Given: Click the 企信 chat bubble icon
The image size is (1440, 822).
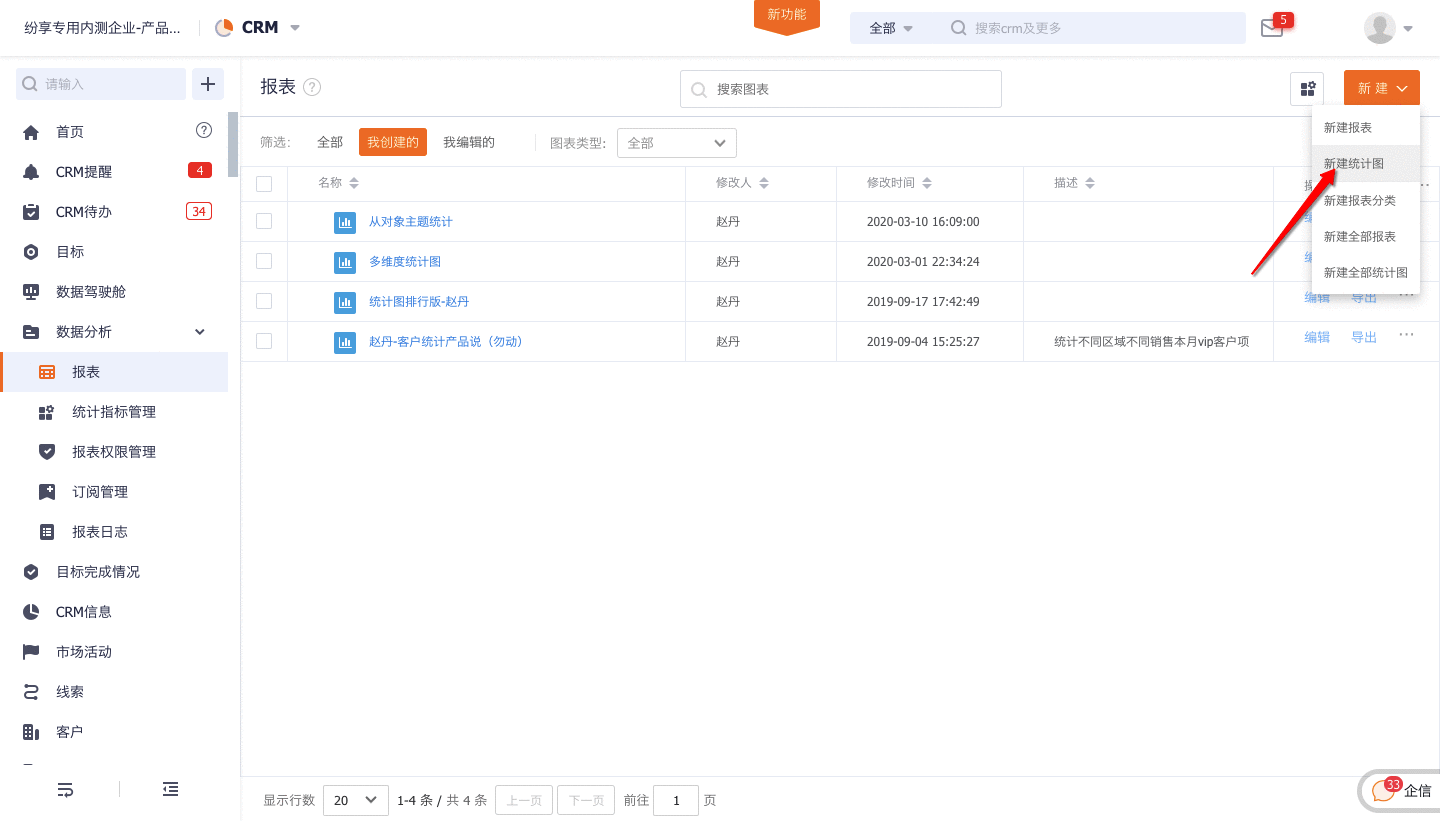Looking at the screenshot, I should point(1383,791).
